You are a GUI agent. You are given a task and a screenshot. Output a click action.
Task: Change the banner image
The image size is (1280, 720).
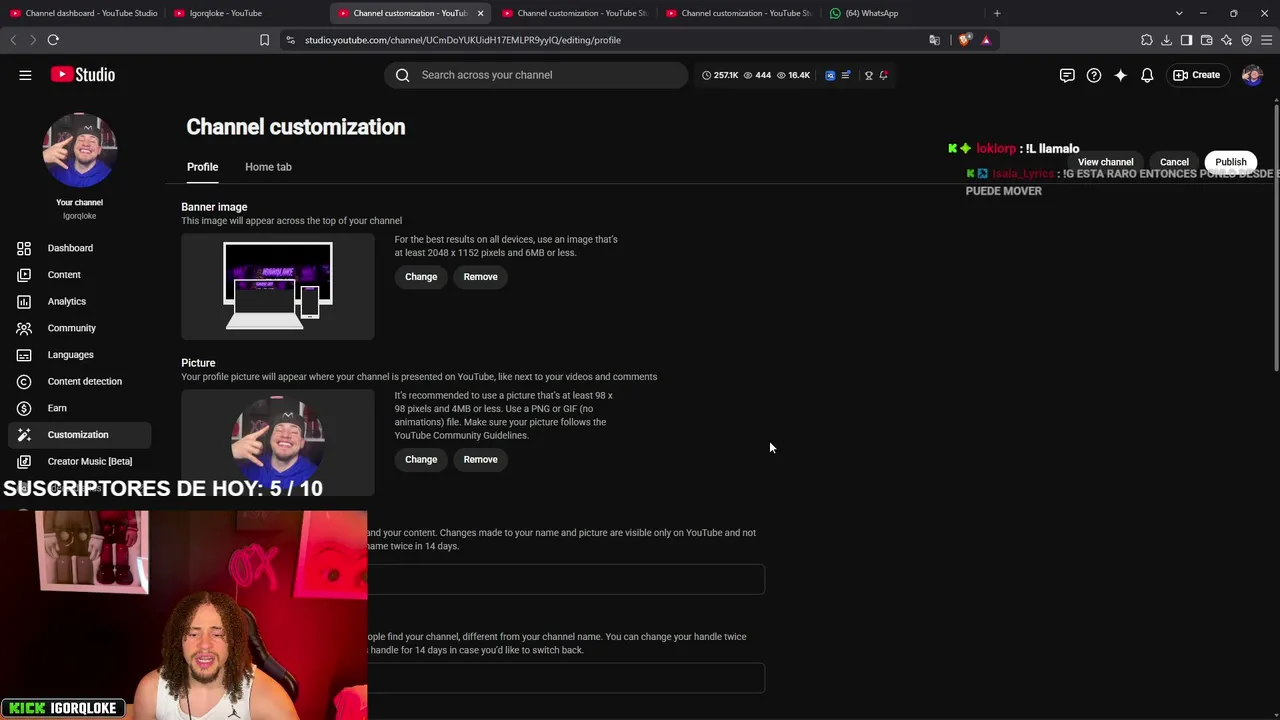[421, 277]
